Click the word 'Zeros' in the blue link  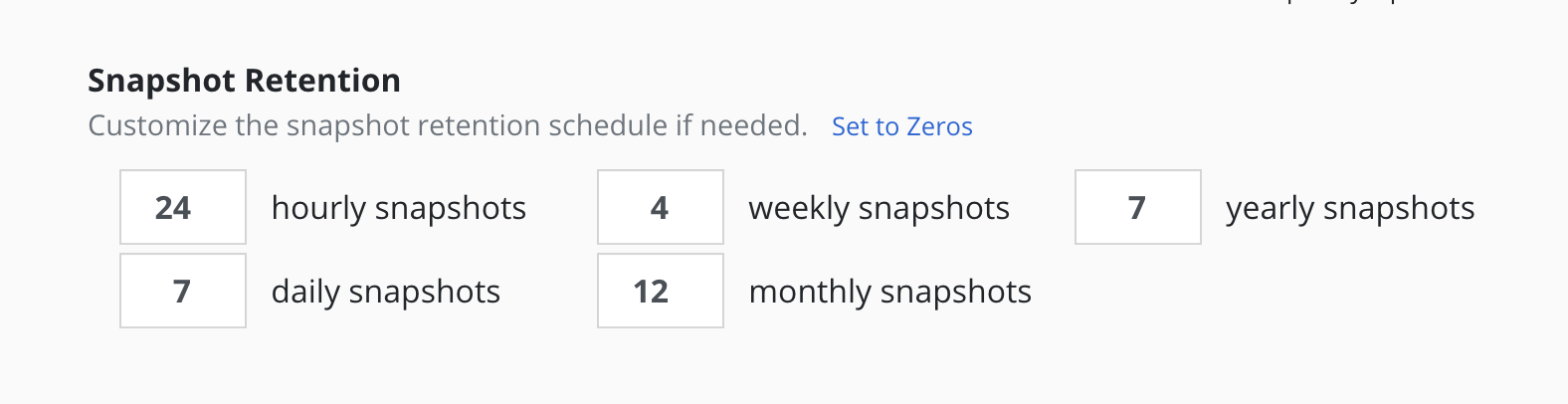tap(939, 126)
